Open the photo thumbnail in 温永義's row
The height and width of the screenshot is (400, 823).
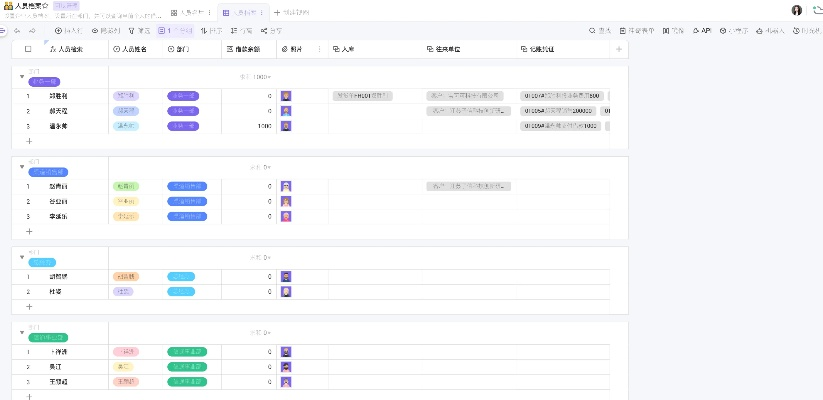286,126
